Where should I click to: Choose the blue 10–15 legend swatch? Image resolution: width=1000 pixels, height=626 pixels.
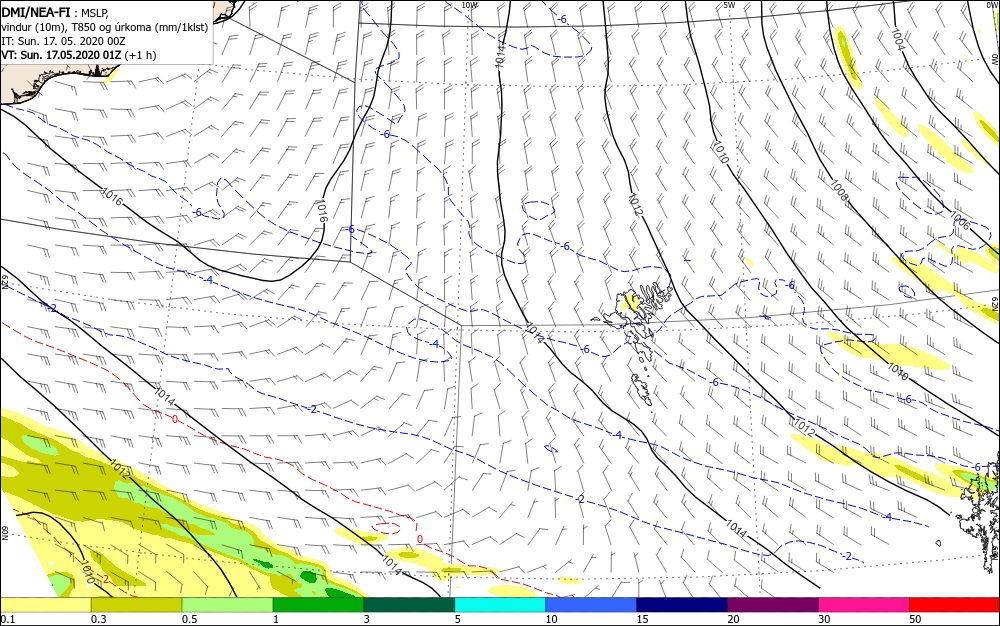coord(591,605)
